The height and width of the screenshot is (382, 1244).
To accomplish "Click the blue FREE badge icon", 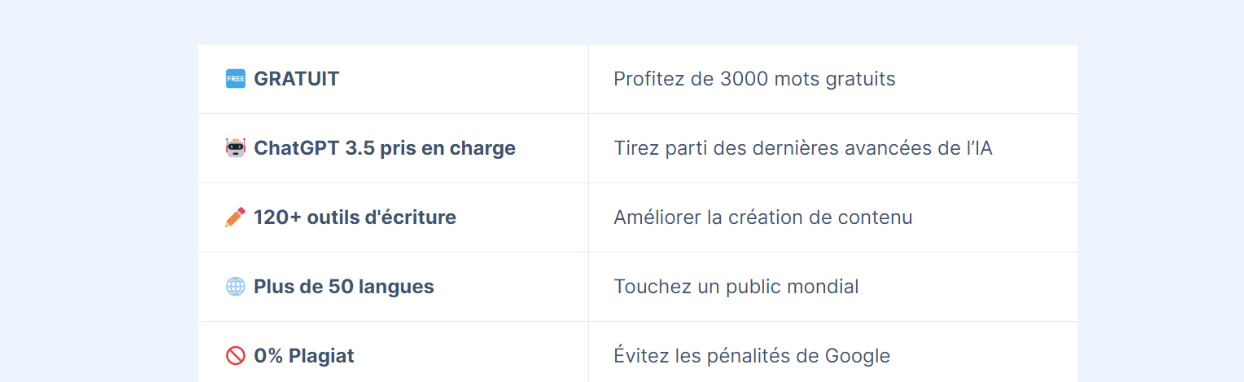I will click(235, 79).
